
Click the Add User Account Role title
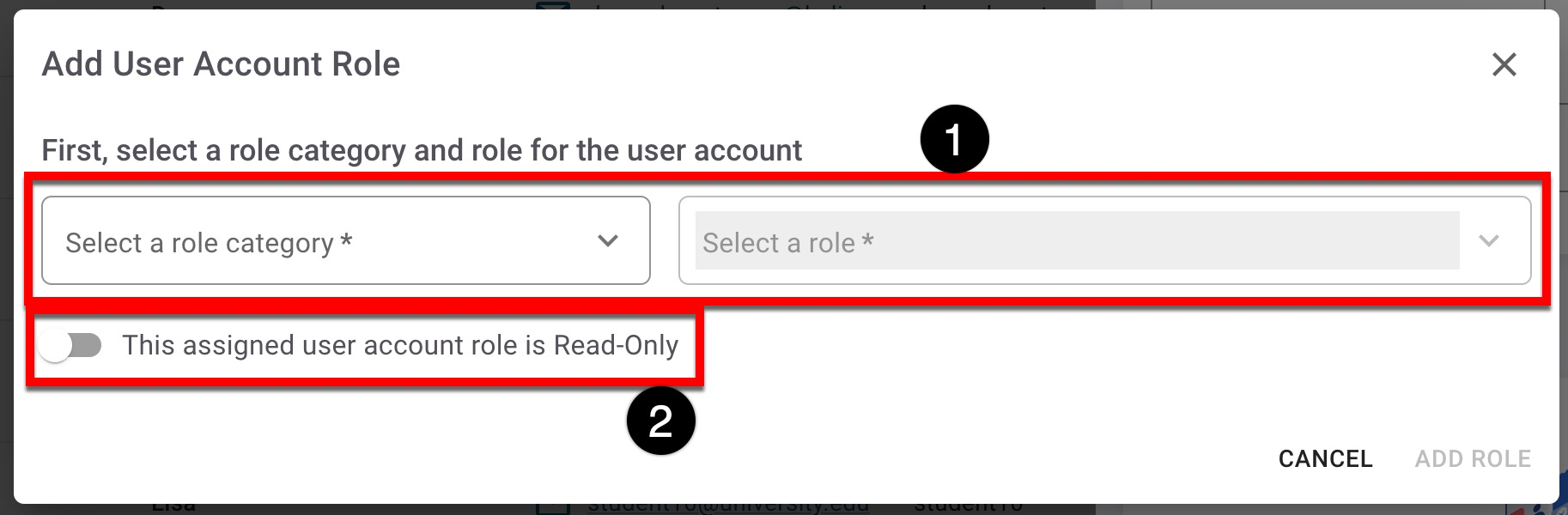tap(221, 64)
